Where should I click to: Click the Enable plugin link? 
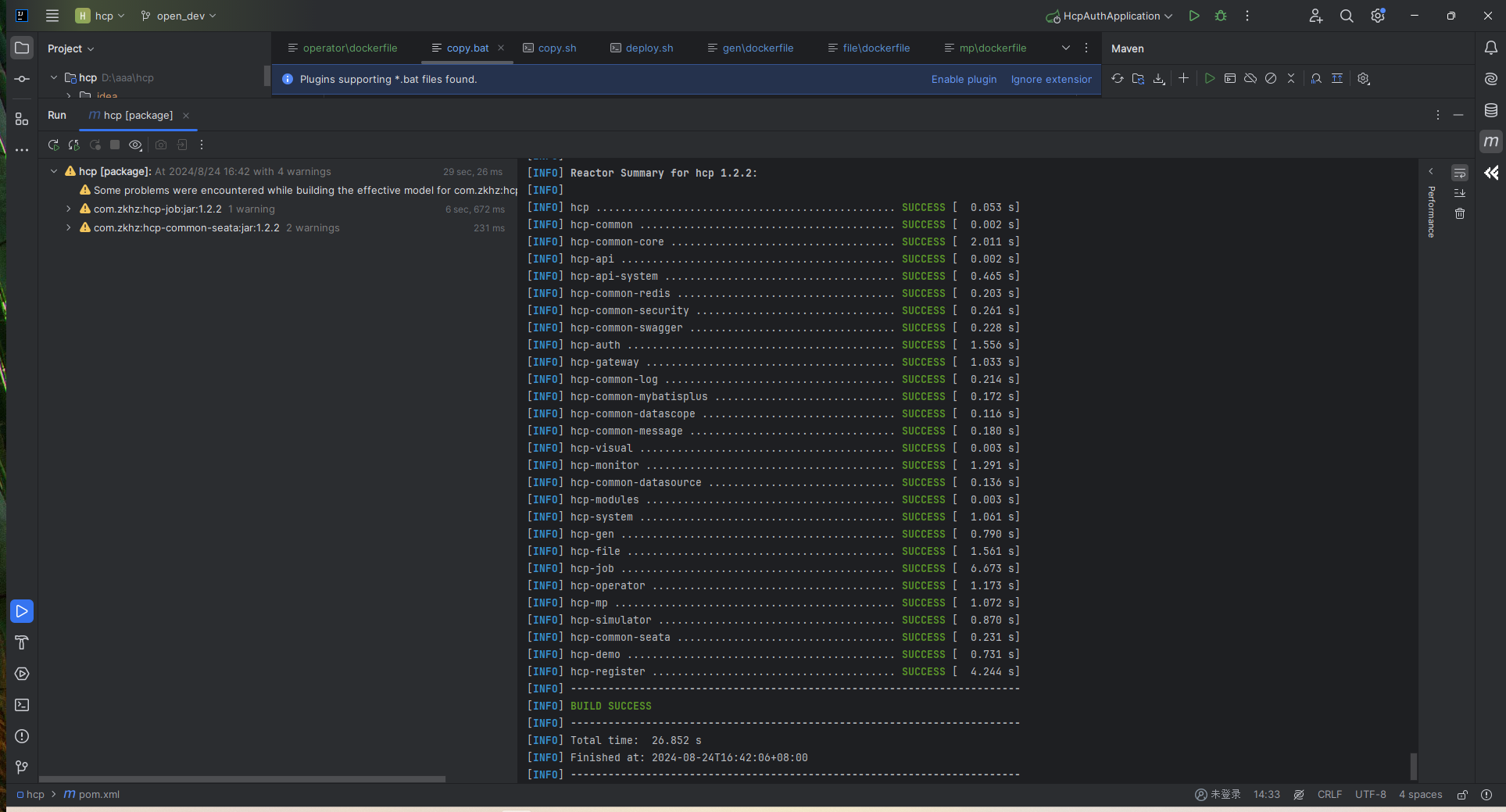point(964,79)
